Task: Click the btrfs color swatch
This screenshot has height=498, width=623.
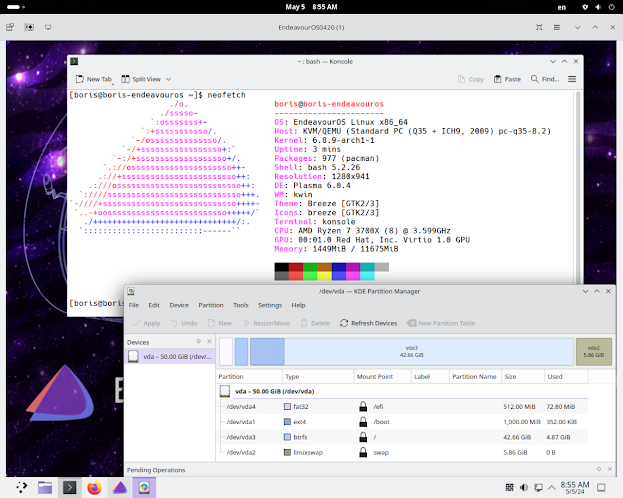Action: [287, 437]
